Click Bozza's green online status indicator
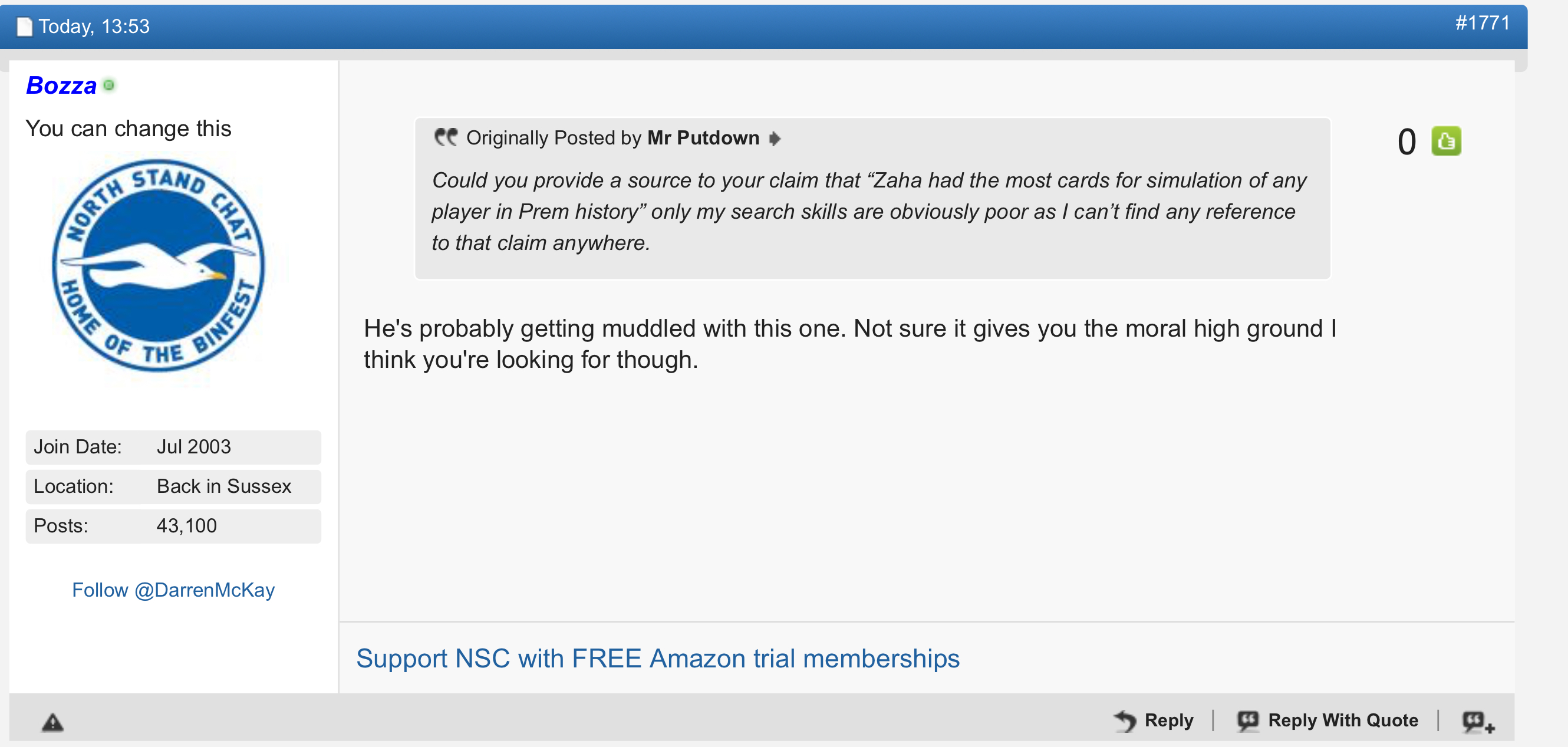Viewport: 1568px width, 747px height. (x=109, y=85)
